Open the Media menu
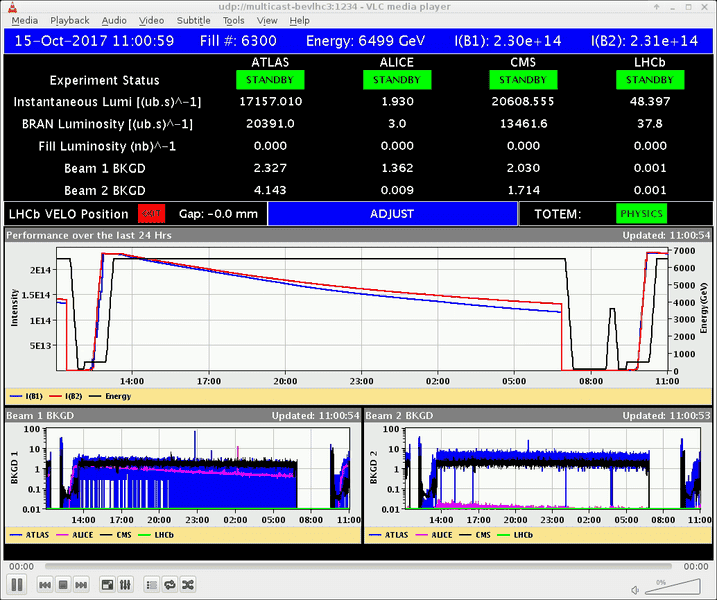This screenshot has width=717, height=600. pos(25,21)
